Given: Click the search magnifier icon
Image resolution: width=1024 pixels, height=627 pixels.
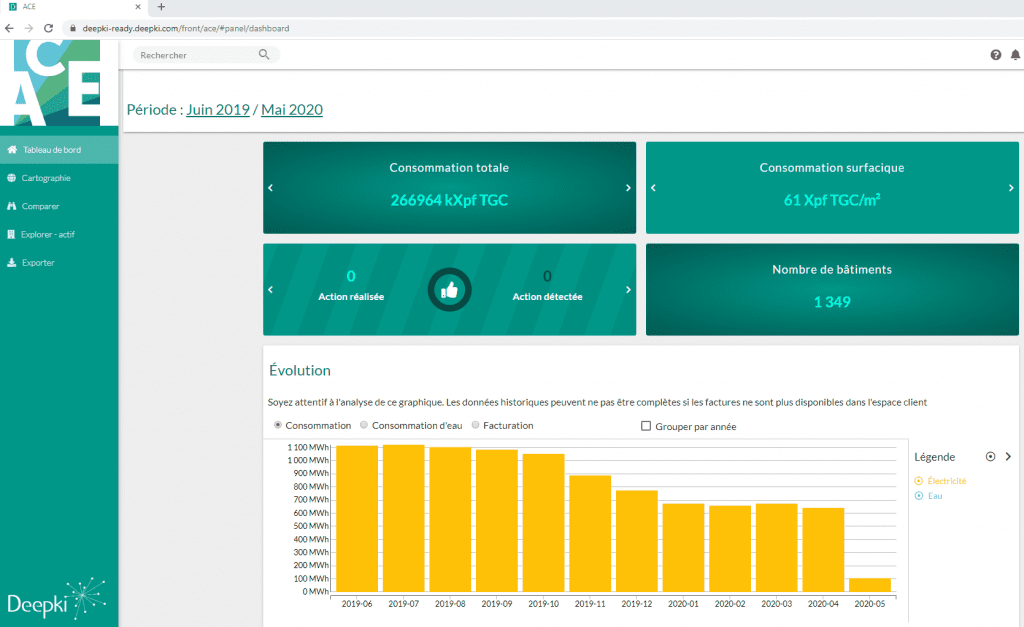Looking at the screenshot, I should (x=264, y=55).
